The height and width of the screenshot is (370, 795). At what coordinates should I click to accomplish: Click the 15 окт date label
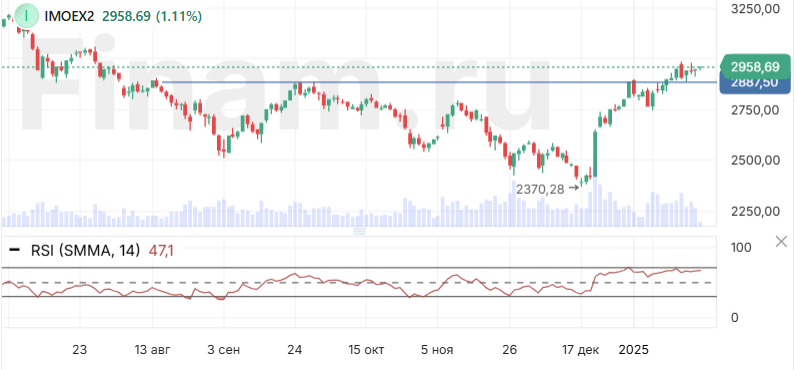(367, 350)
